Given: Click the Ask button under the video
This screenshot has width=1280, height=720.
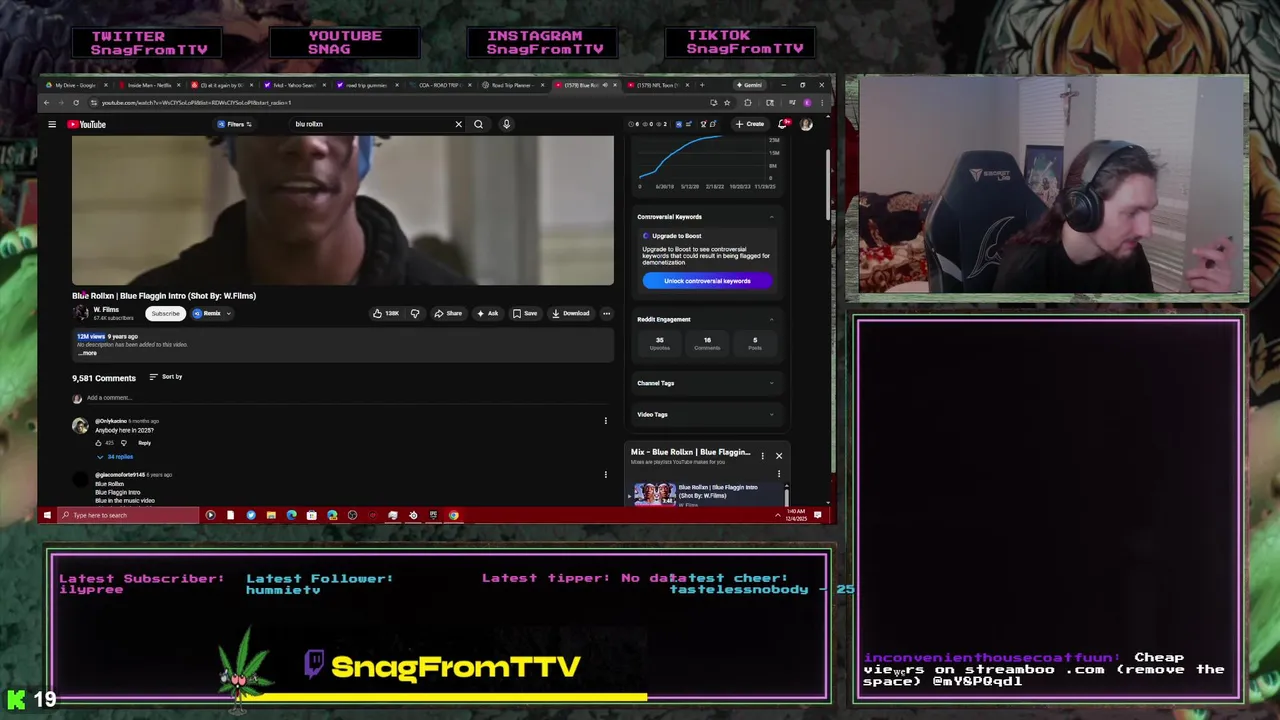Looking at the screenshot, I should [487, 313].
